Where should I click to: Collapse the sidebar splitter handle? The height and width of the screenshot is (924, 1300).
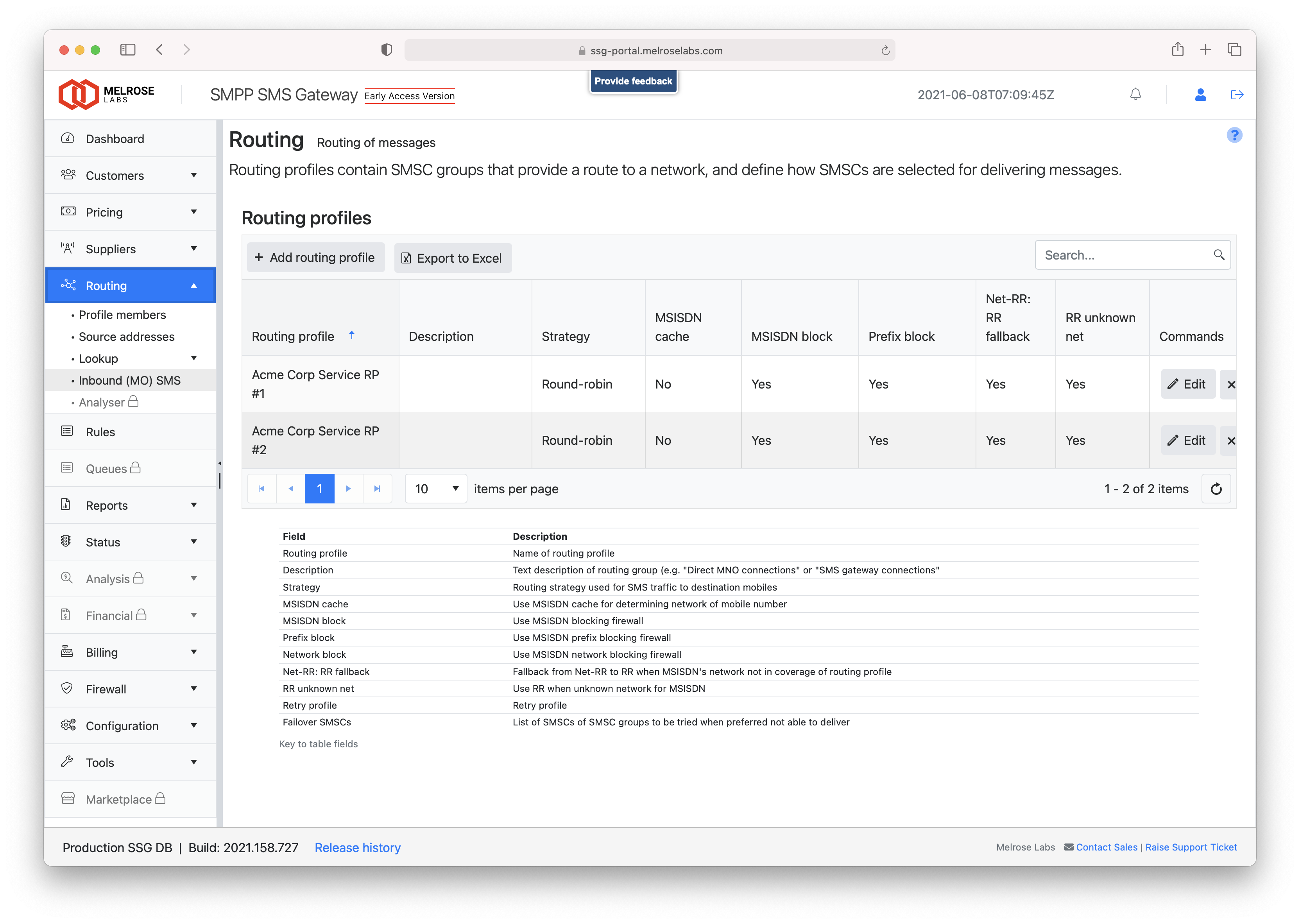(x=220, y=464)
